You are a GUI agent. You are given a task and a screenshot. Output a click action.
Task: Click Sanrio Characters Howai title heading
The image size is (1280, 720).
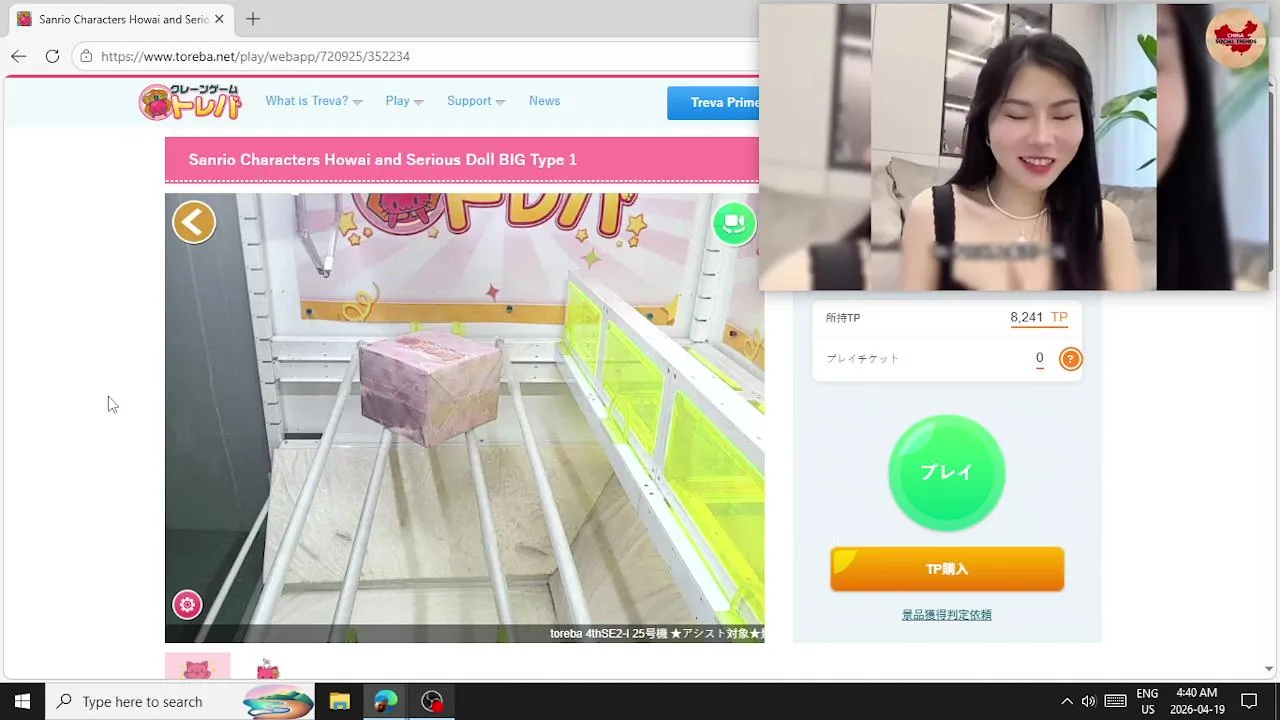(382, 160)
